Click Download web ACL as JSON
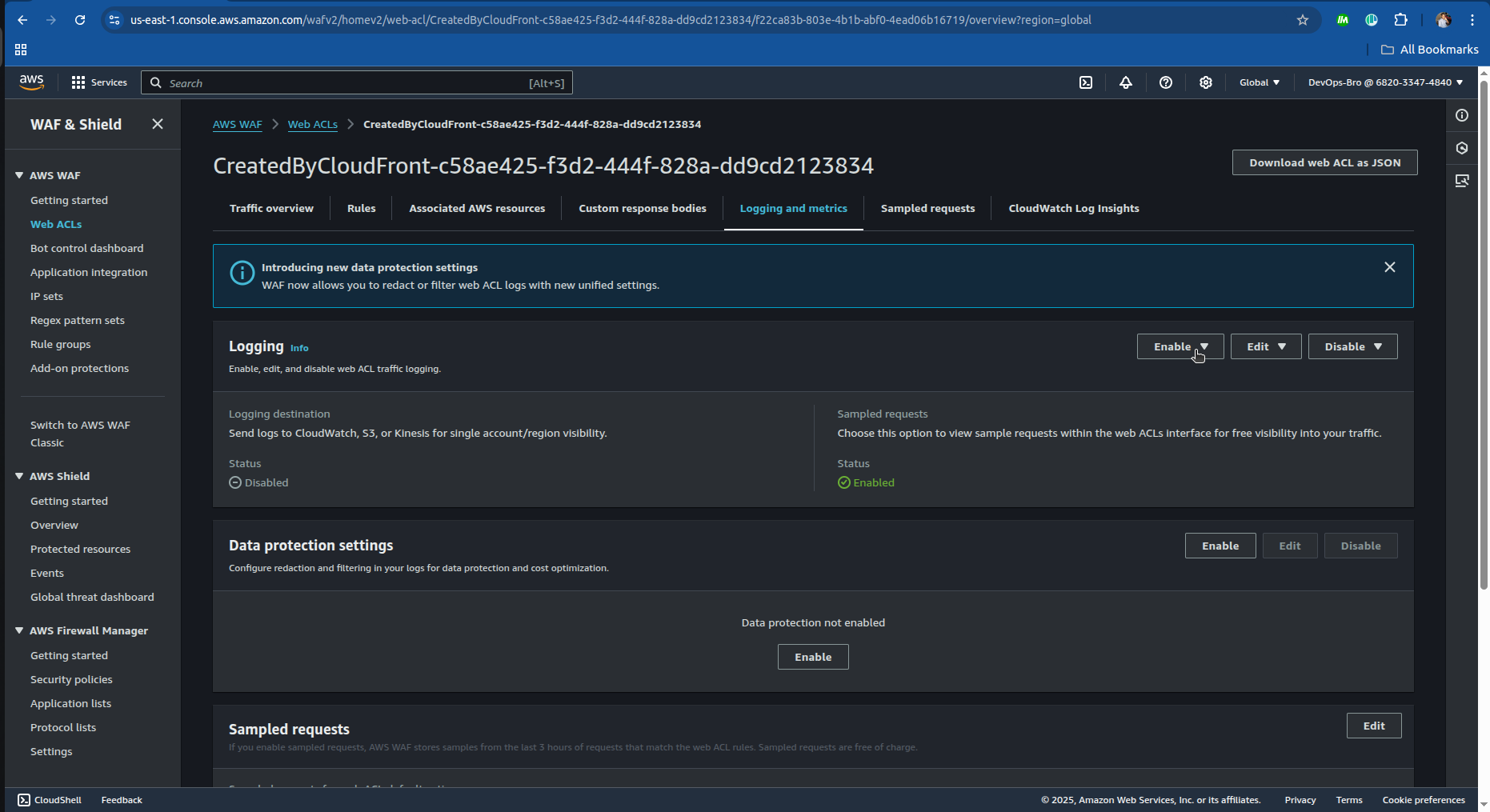The width and height of the screenshot is (1490, 812). tap(1325, 162)
